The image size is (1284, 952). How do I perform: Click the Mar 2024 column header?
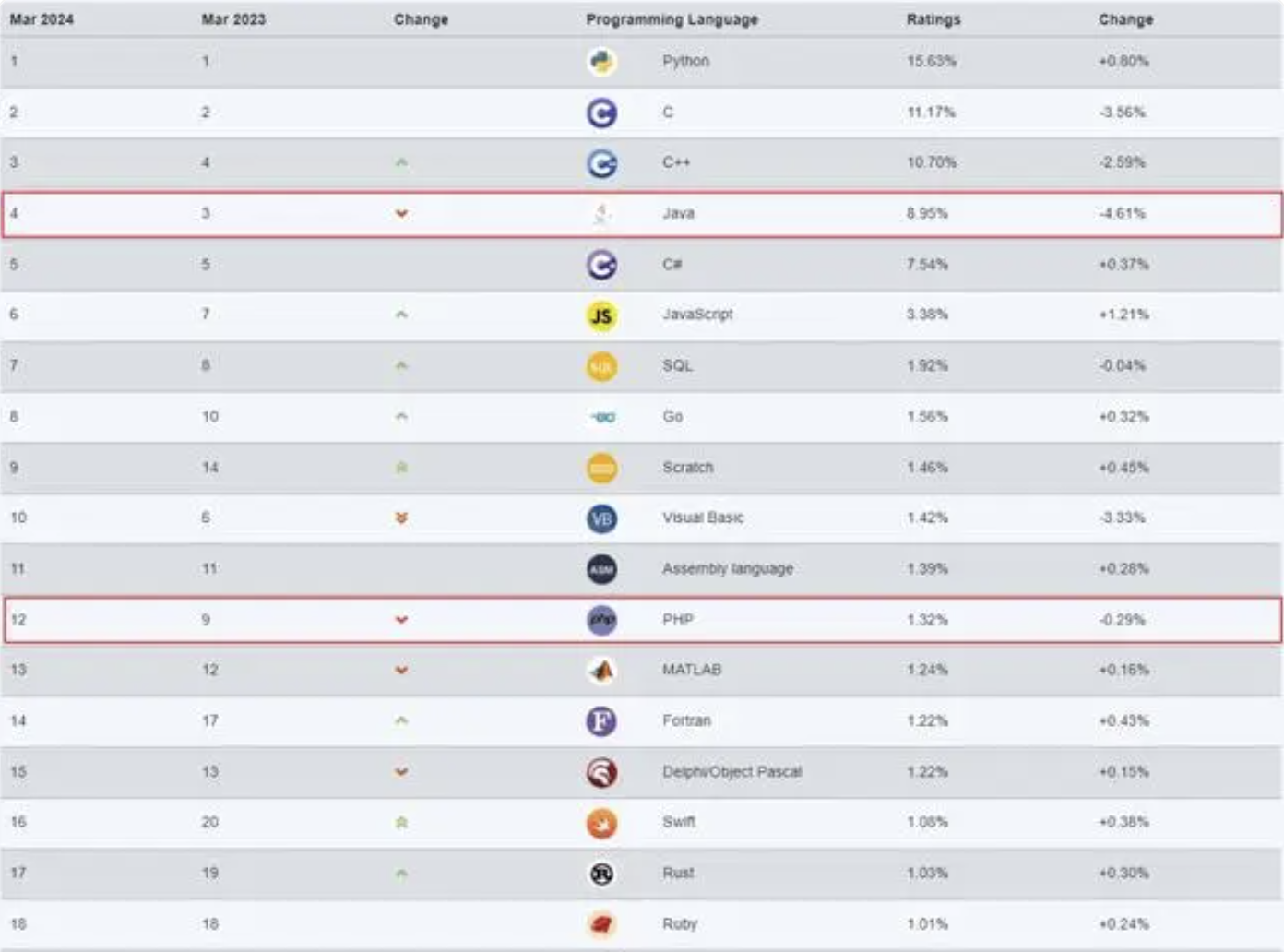click(x=42, y=19)
